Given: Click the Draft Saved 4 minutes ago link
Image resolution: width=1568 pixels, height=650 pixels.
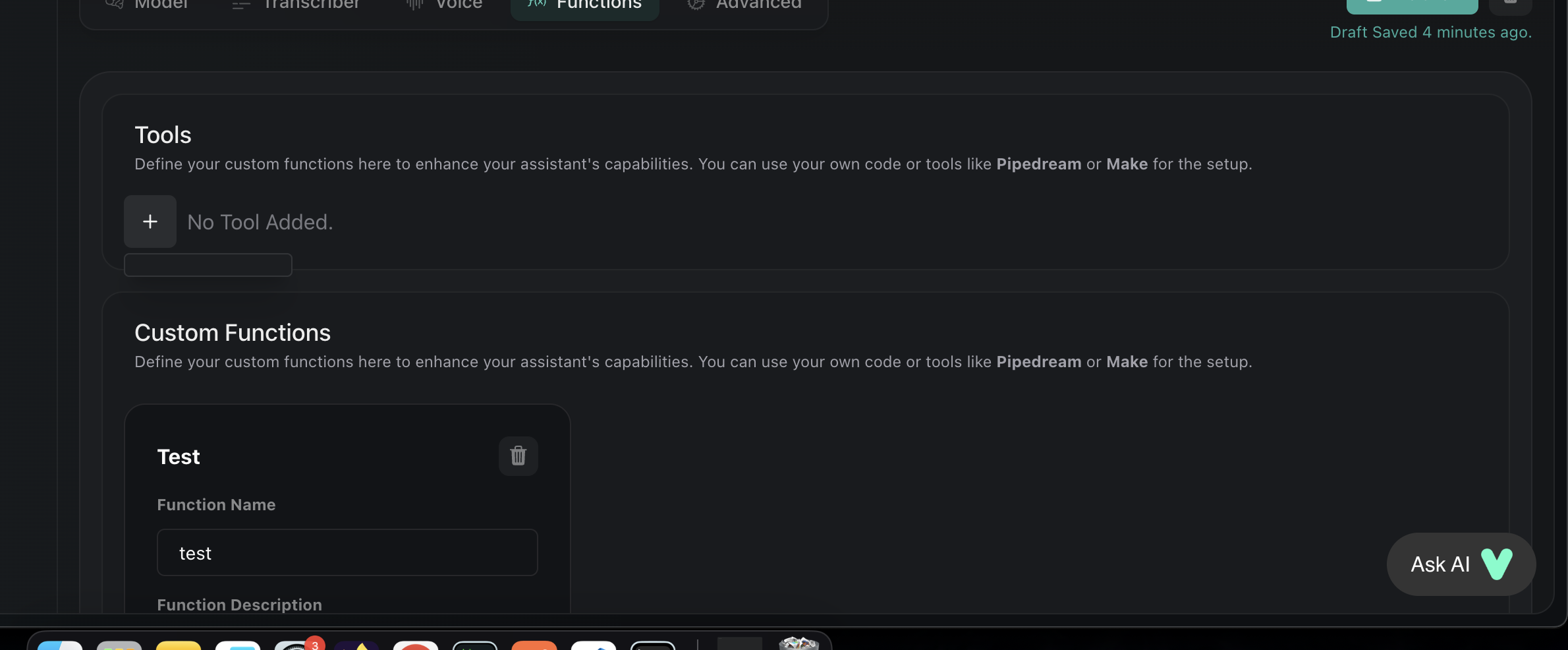Looking at the screenshot, I should (1430, 32).
